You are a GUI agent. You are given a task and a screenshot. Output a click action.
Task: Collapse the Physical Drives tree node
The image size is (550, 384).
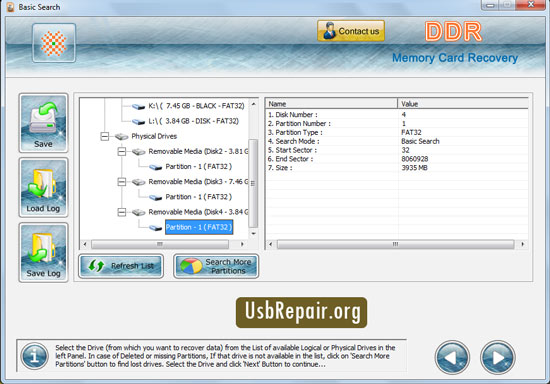105,136
